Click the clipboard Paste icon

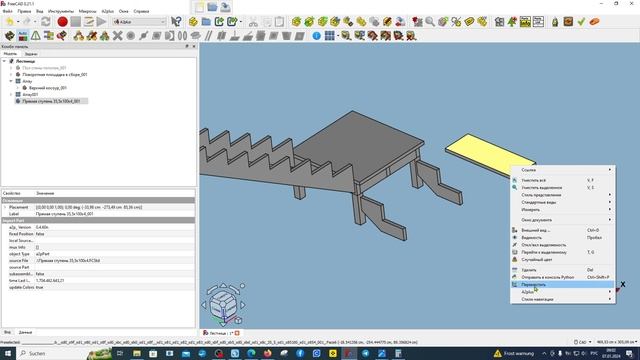[280, 22]
